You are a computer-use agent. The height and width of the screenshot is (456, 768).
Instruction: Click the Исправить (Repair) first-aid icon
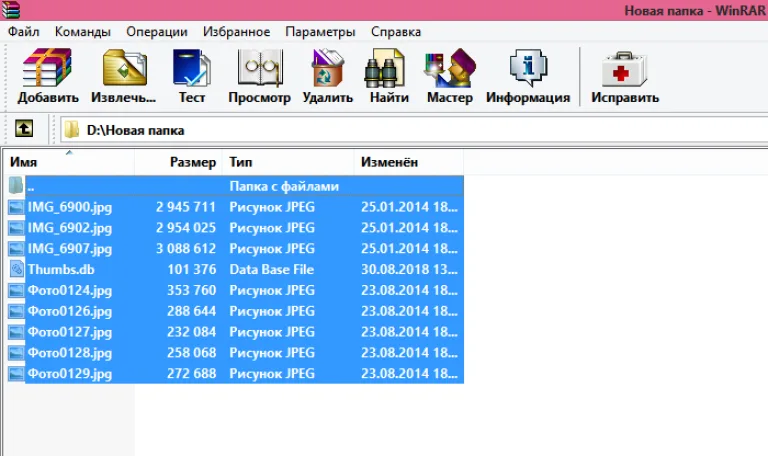point(624,69)
